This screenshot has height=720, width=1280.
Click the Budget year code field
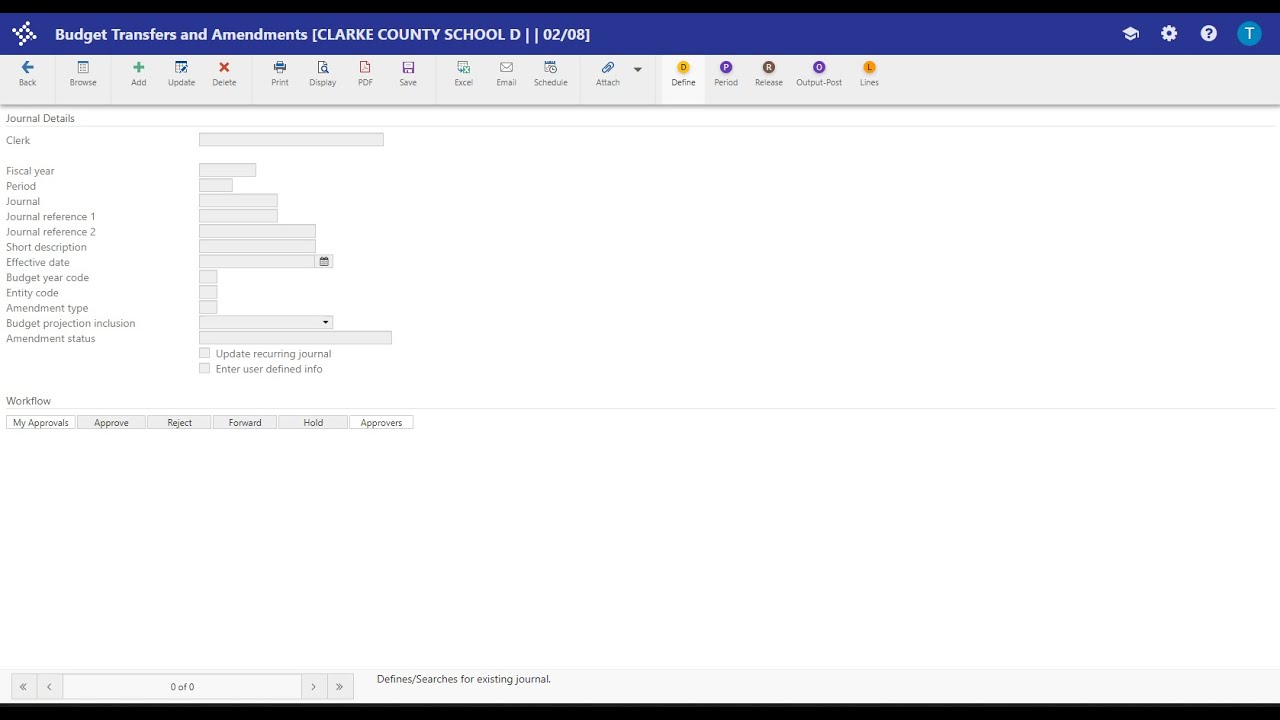208,277
